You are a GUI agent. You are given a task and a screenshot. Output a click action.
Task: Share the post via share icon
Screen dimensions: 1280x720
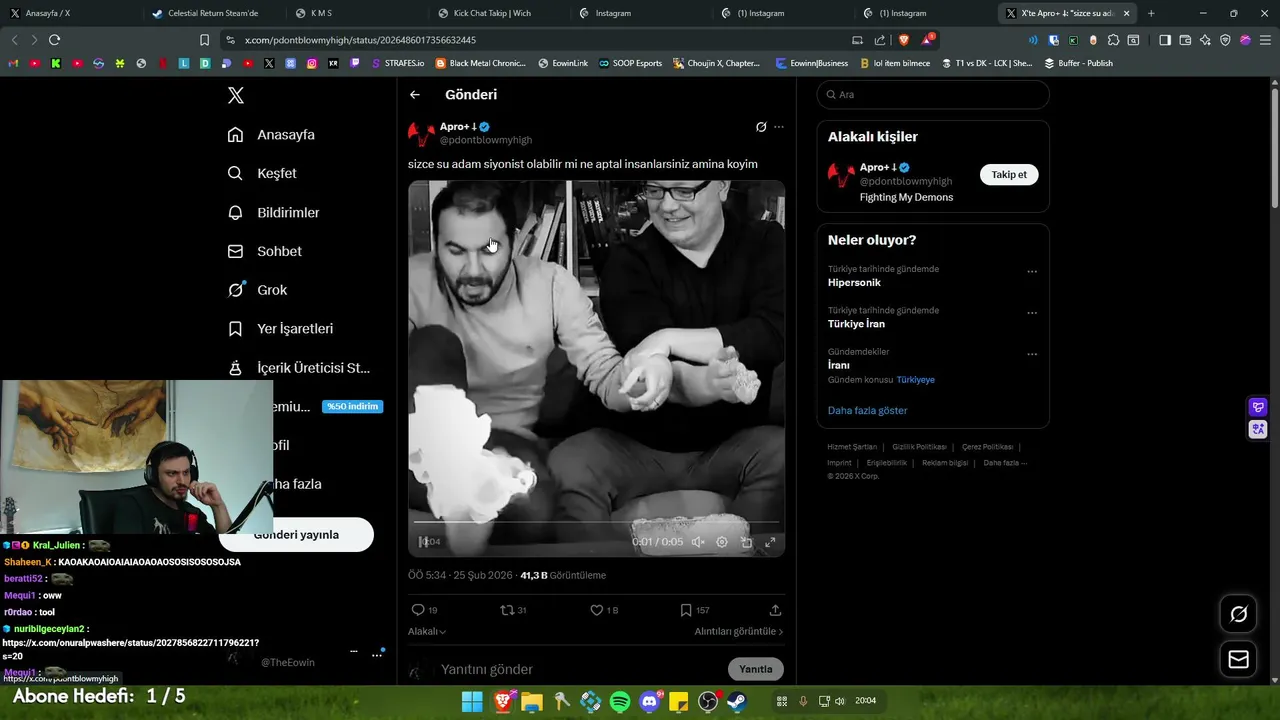pyautogui.click(x=775, y=610)
